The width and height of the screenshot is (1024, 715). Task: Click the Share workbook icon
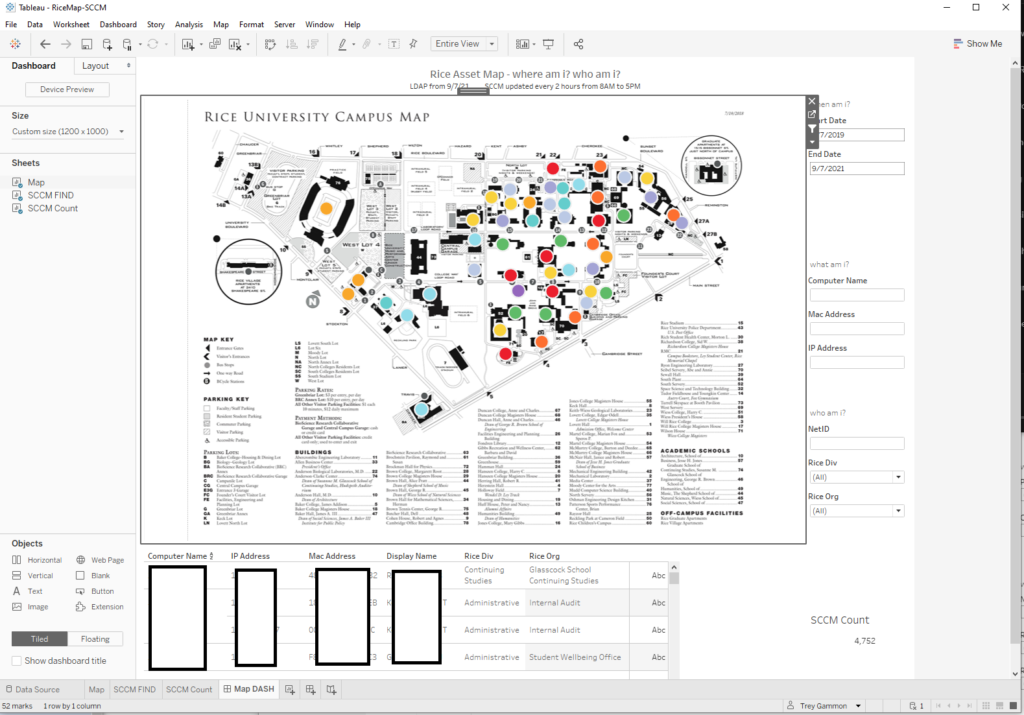[578, 44]
